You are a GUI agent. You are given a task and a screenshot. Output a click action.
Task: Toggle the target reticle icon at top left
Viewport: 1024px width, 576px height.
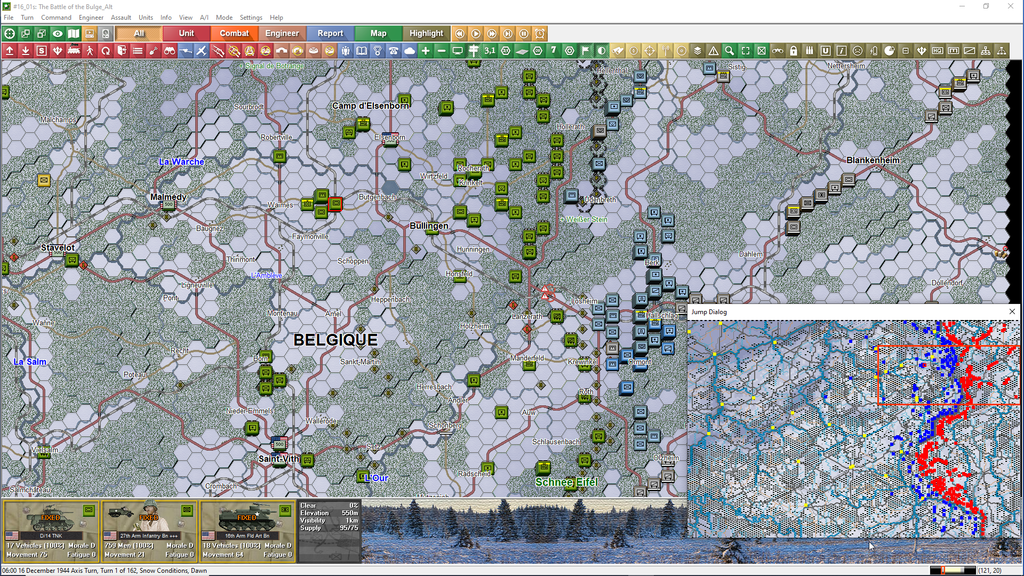point(9,33)
